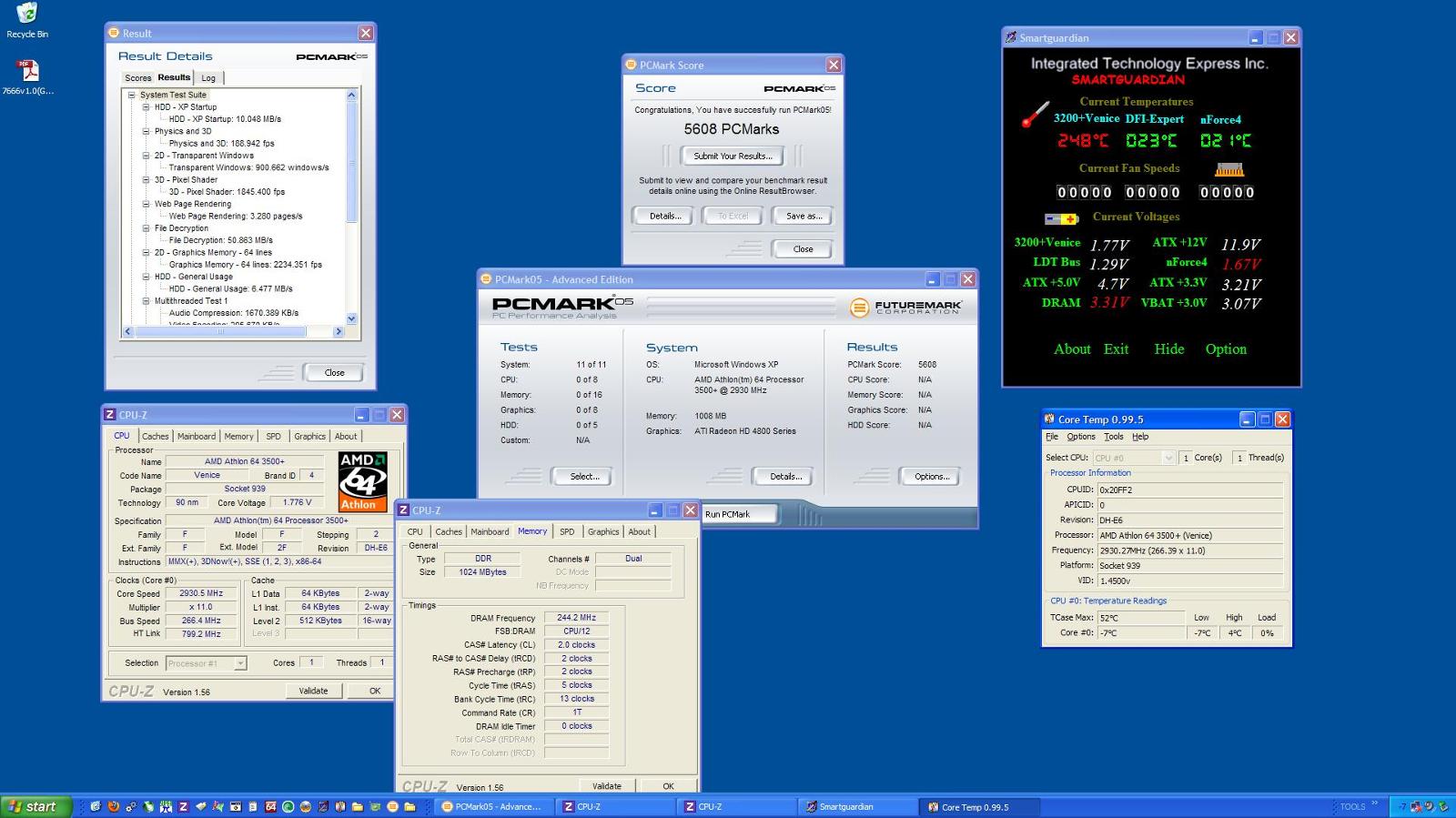Image resolution: width=1456 pixels, height=818 pixels.
Task: Collapse the HDD - General Usage node
Action: (x=146, y=277)
